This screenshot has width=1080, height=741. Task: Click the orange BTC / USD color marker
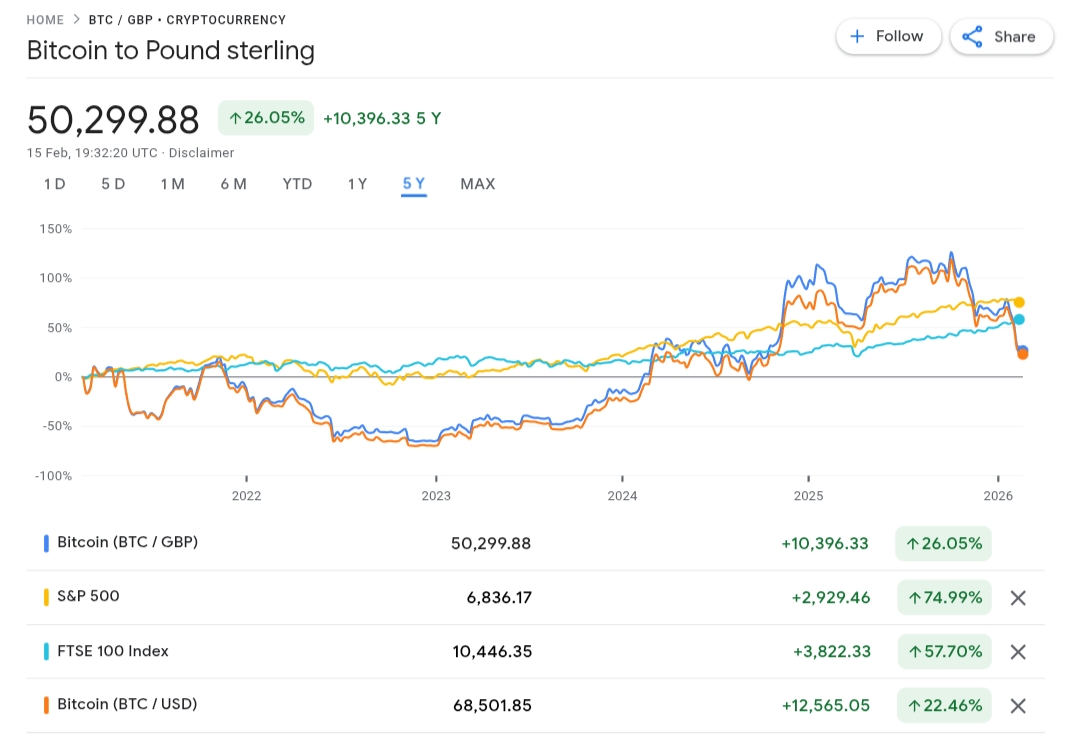46,705
